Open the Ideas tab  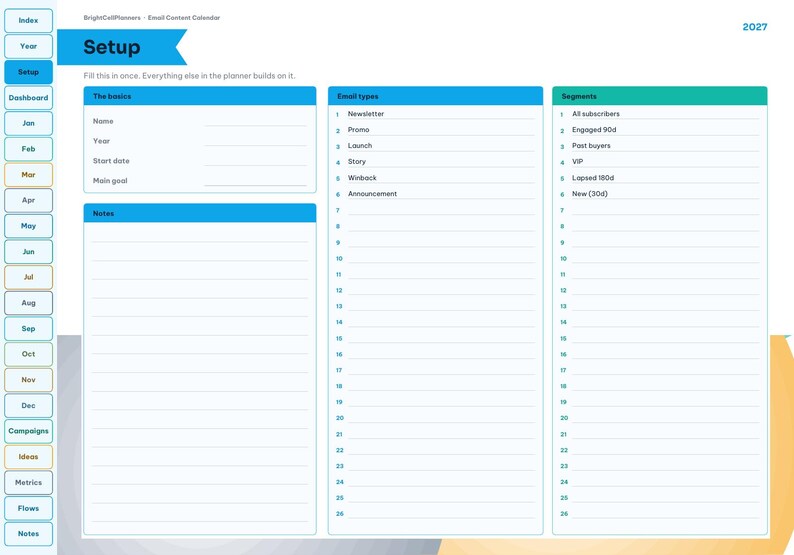pyautogui.click(x=28, y=457)
